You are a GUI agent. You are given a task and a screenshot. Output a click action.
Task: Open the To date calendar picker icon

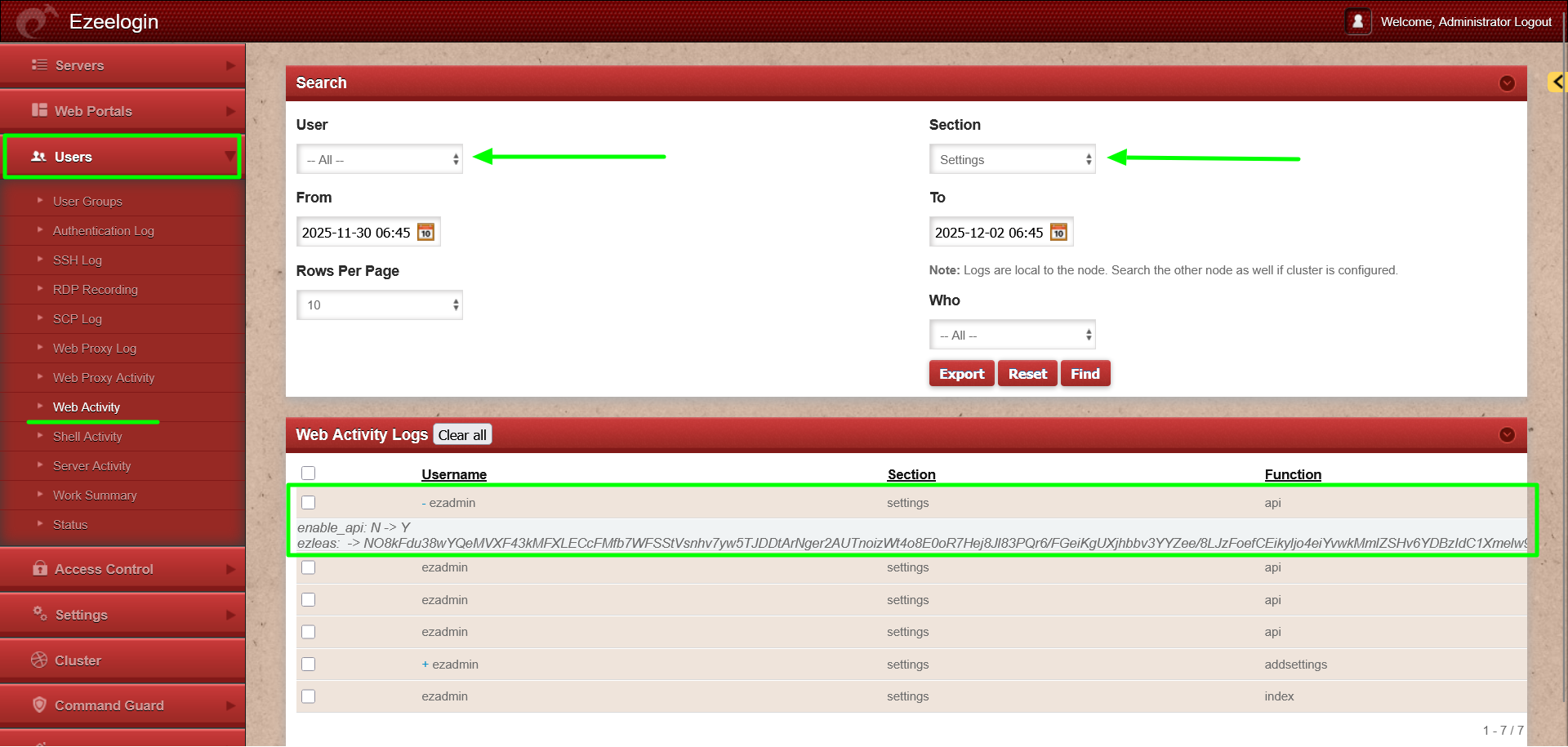click(x=1058, y=233)
